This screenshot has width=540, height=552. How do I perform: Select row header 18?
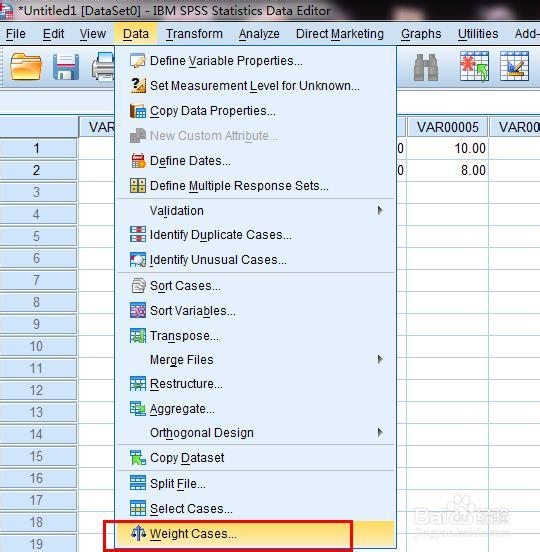tap(38, 522)
